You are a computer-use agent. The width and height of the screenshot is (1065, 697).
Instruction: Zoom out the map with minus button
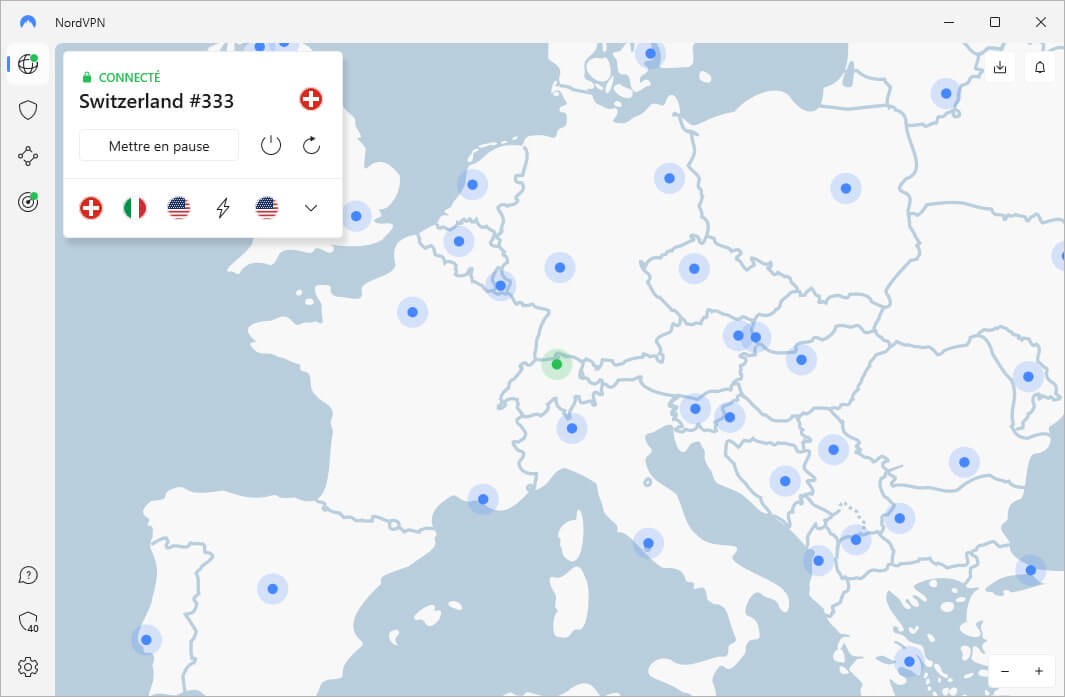[1005, 671]
